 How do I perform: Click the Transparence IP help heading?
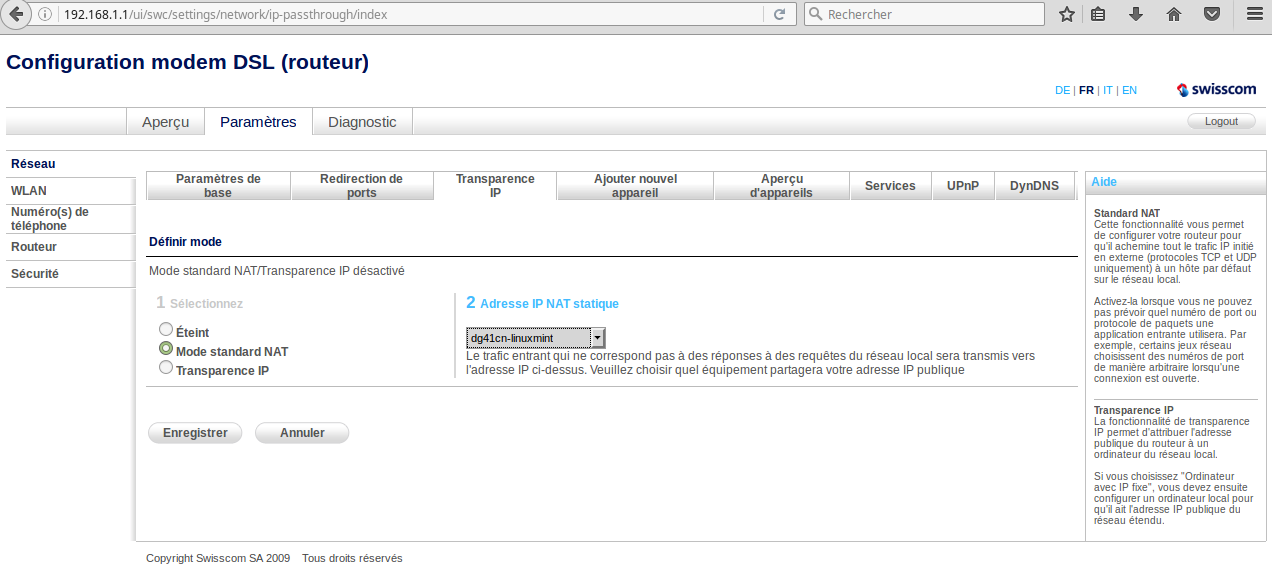tap(1134, 411)
